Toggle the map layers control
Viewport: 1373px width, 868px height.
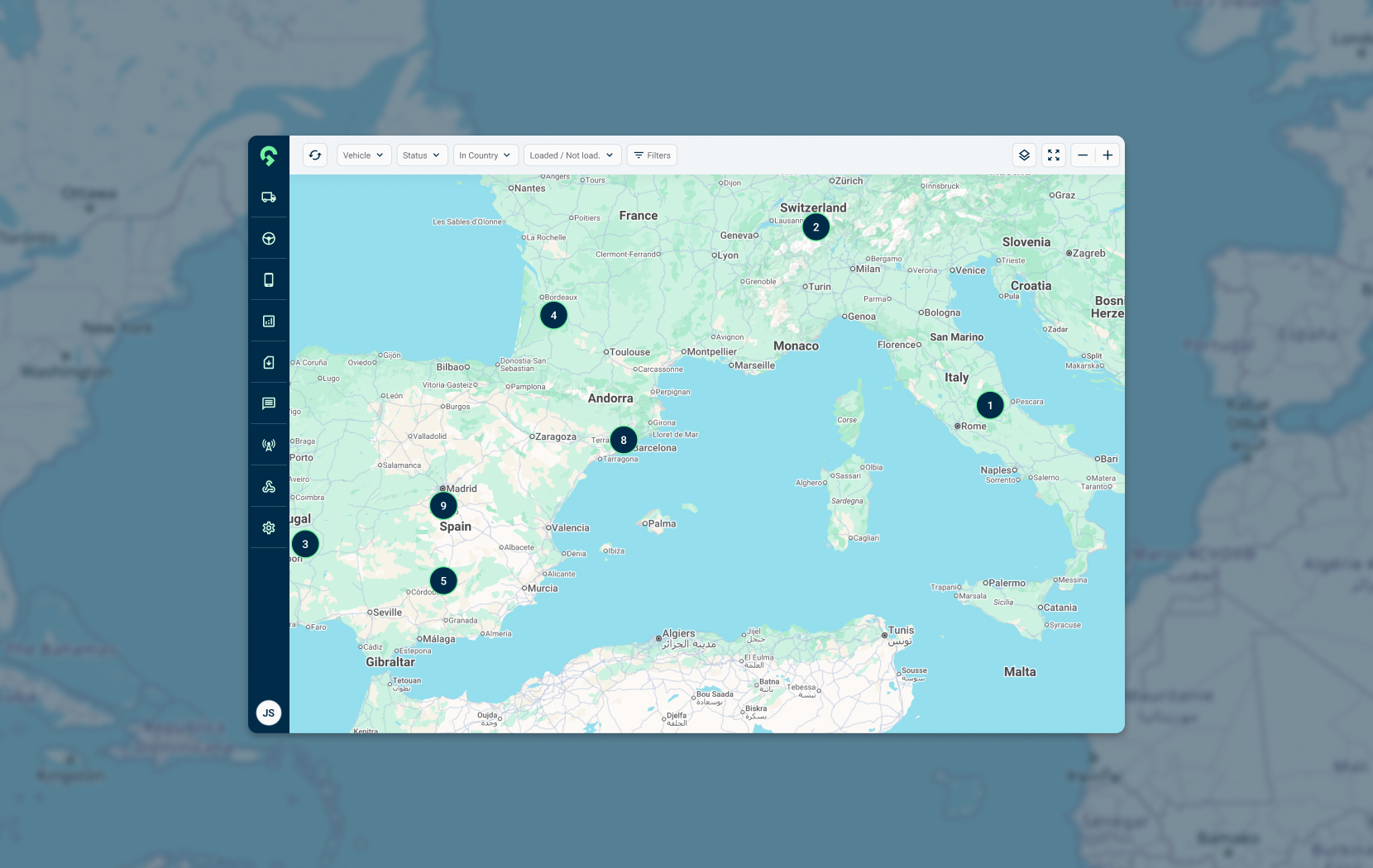point(1024,155)
